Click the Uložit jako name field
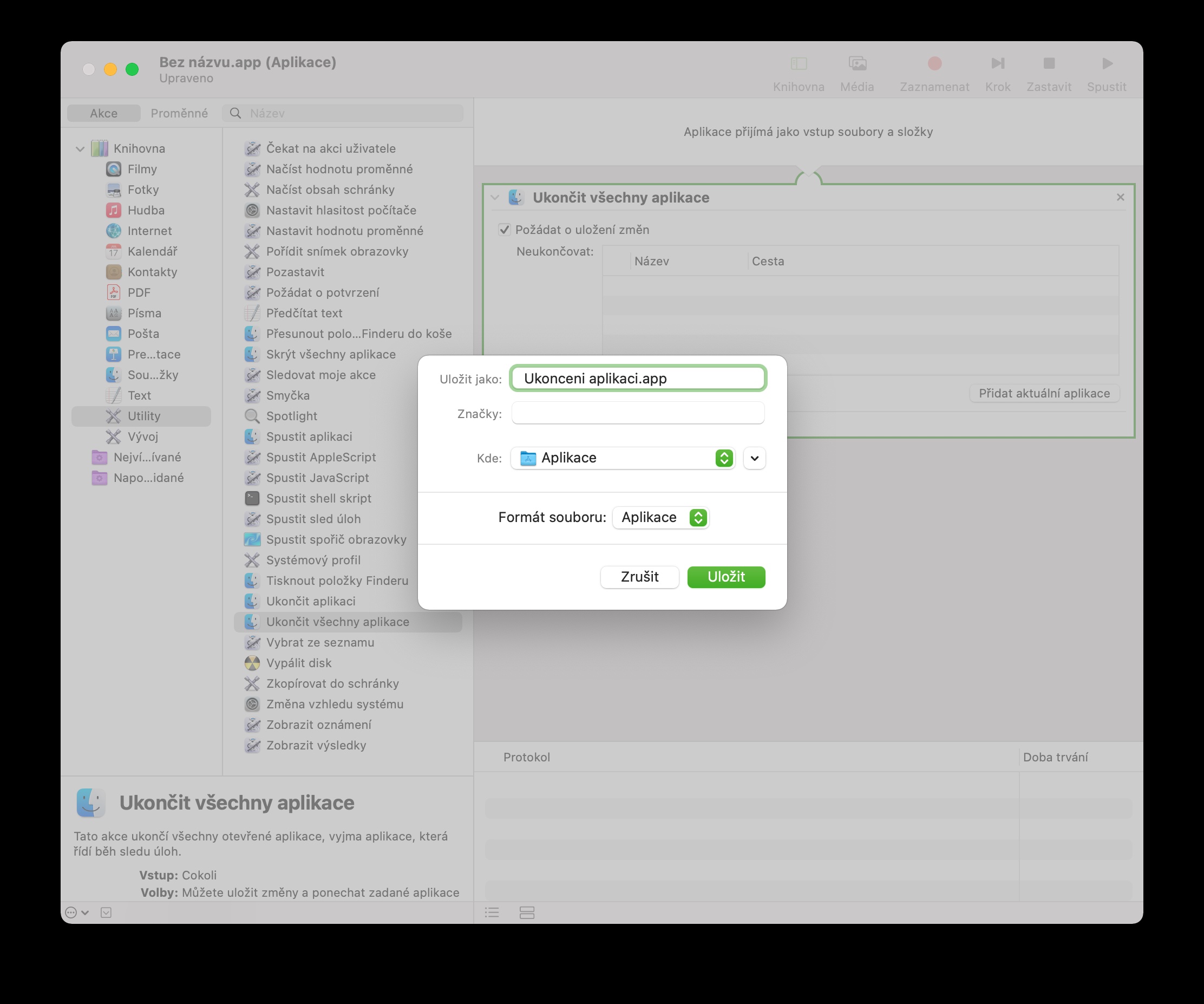The height and width of the screenshot is (1004, 1204). pos(638,379)
